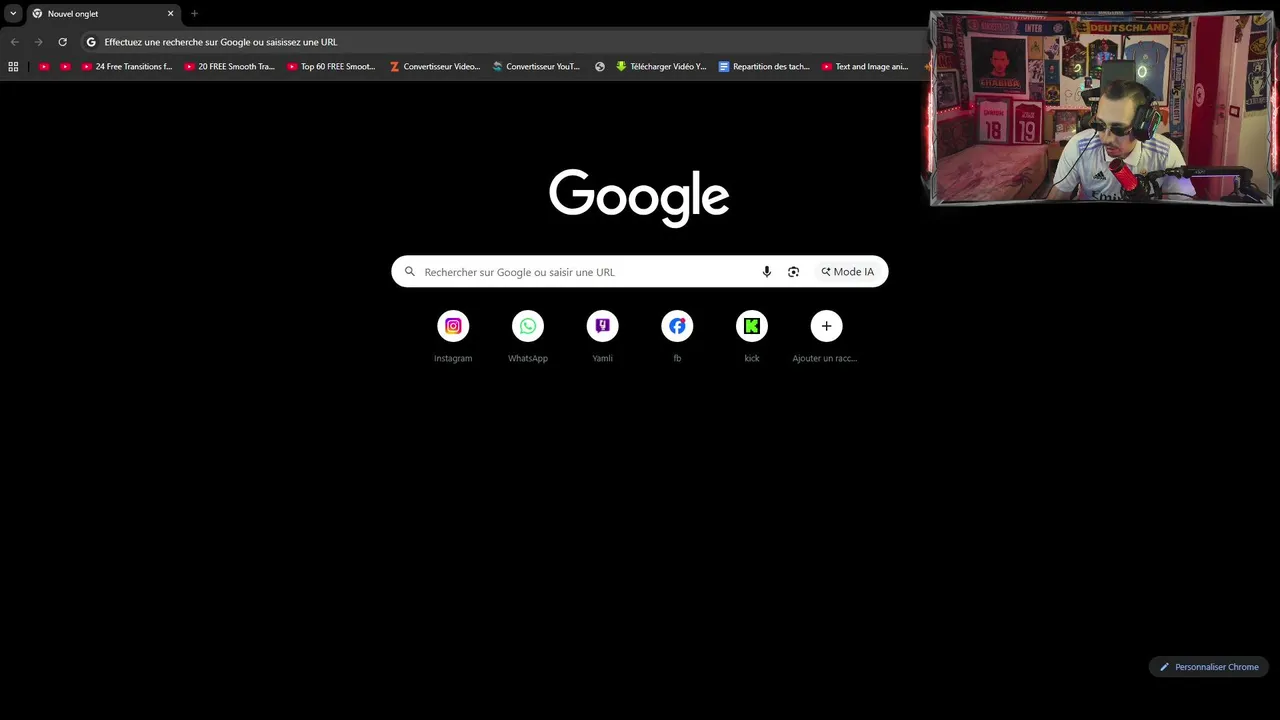
Task: Click Personnaliser Chrome button
Action: pos(1209,667)
